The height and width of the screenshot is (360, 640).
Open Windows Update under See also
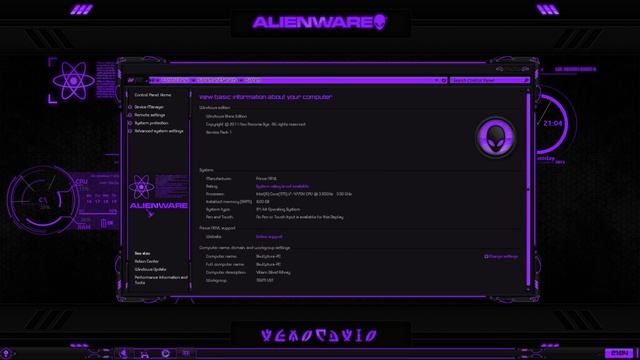pos(150,269)
